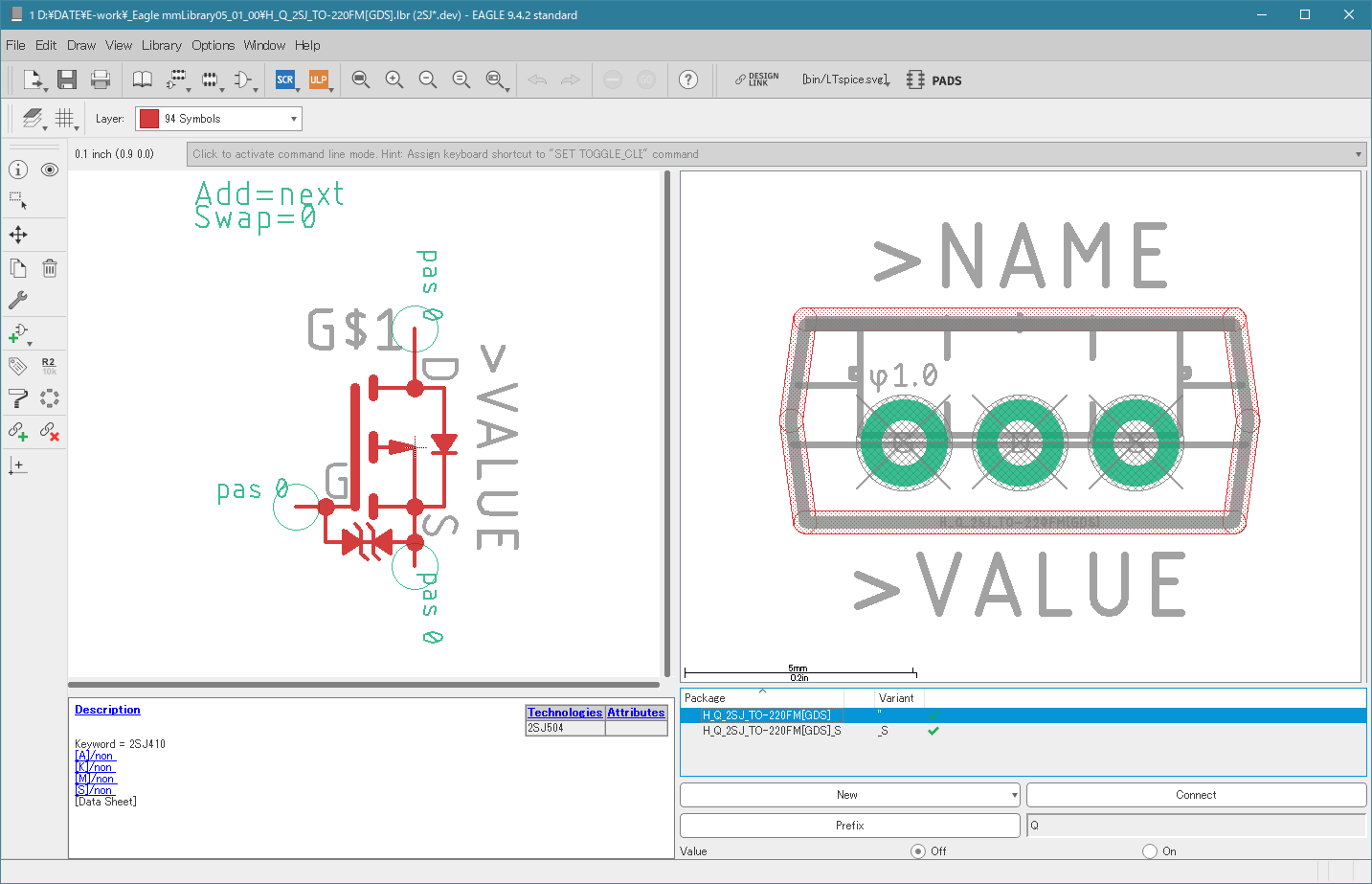Click the Save icon in the toolbar
The width and height of the screenshot is (1372, 884).
66,79
